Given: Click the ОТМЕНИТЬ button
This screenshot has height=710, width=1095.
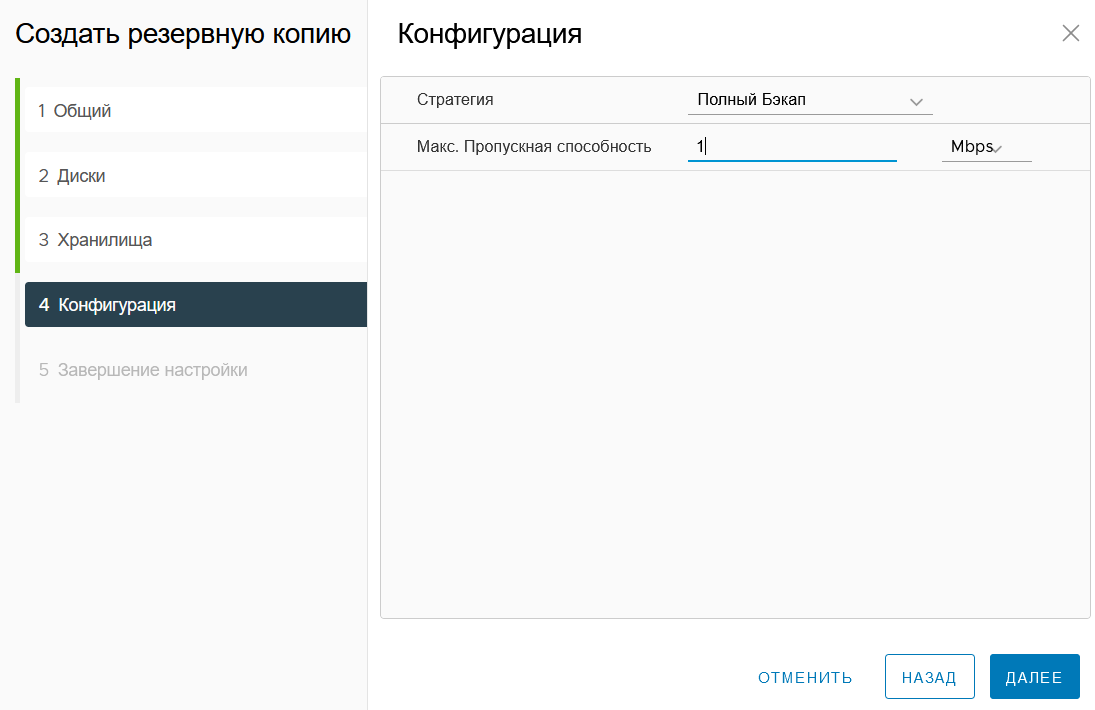Looking at the screenshot, I should [805, 677].
